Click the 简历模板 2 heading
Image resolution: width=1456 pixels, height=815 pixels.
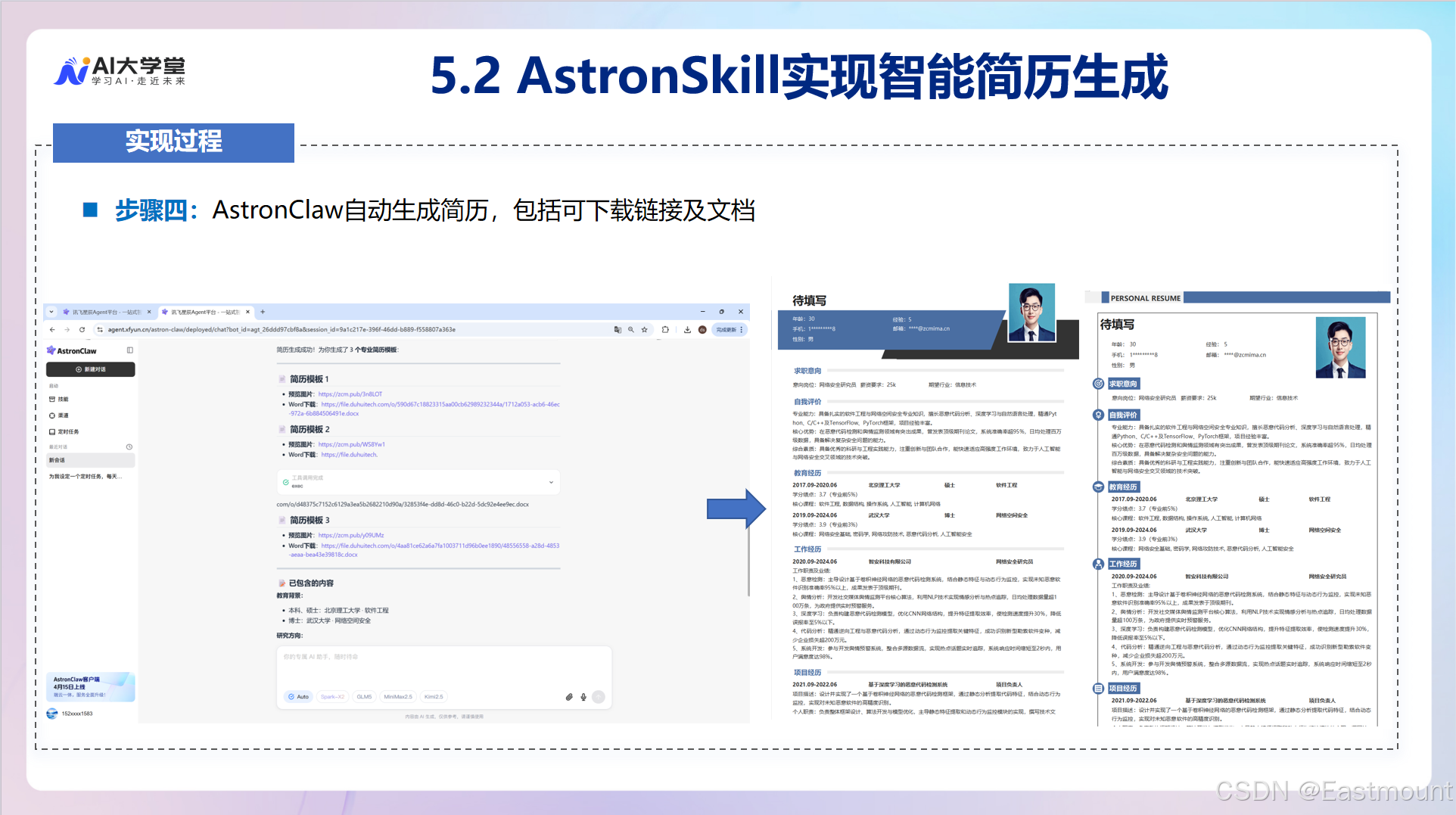[x=310, y=429]
